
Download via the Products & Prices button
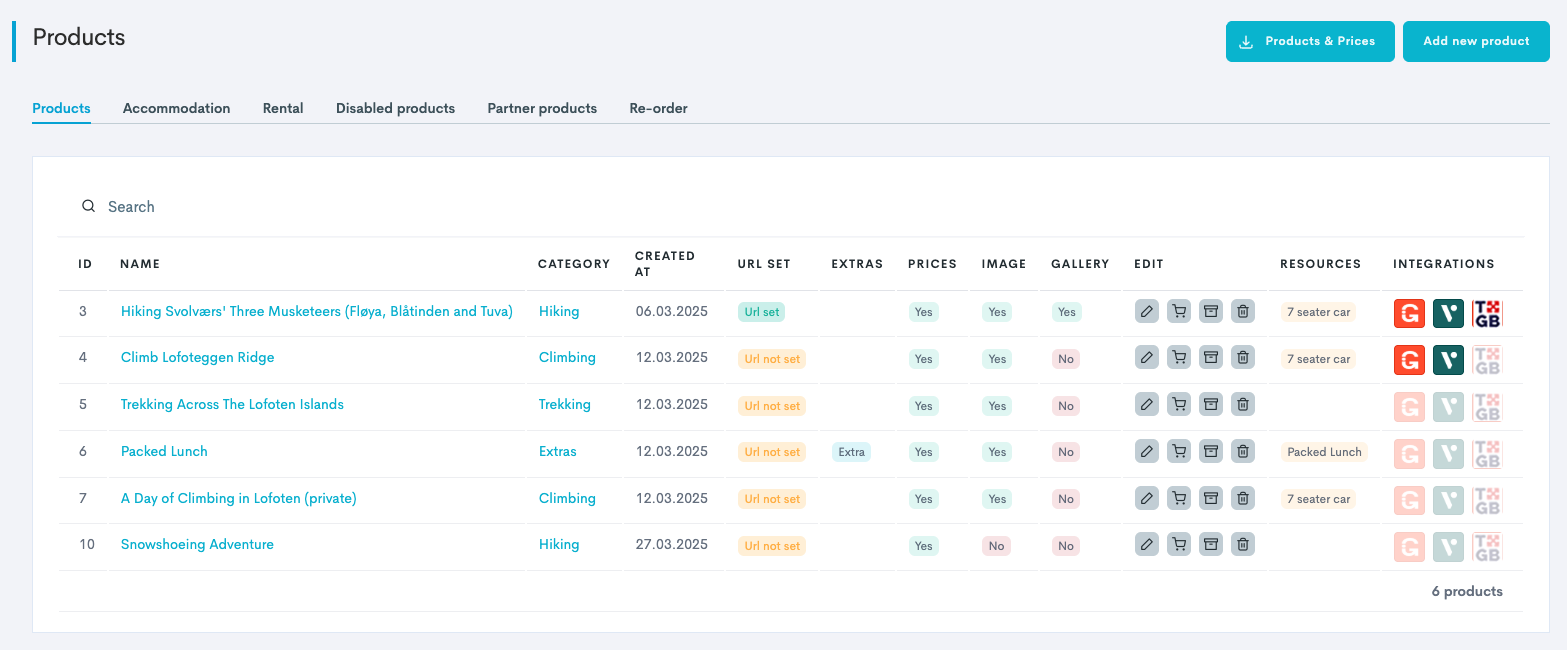(1310, 42)
